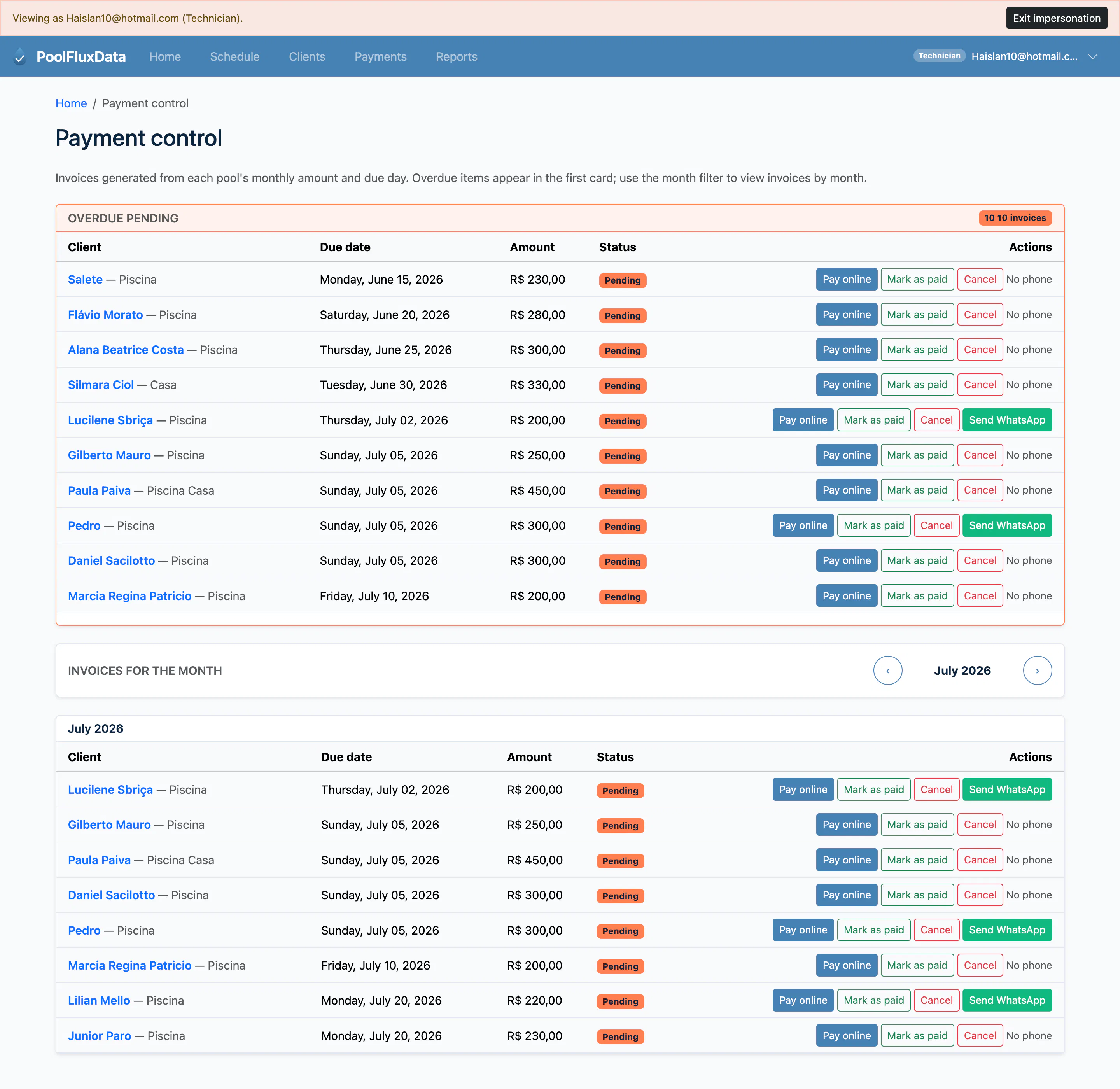Select due date Tuesday, June 30, 2026

(383, 385)
